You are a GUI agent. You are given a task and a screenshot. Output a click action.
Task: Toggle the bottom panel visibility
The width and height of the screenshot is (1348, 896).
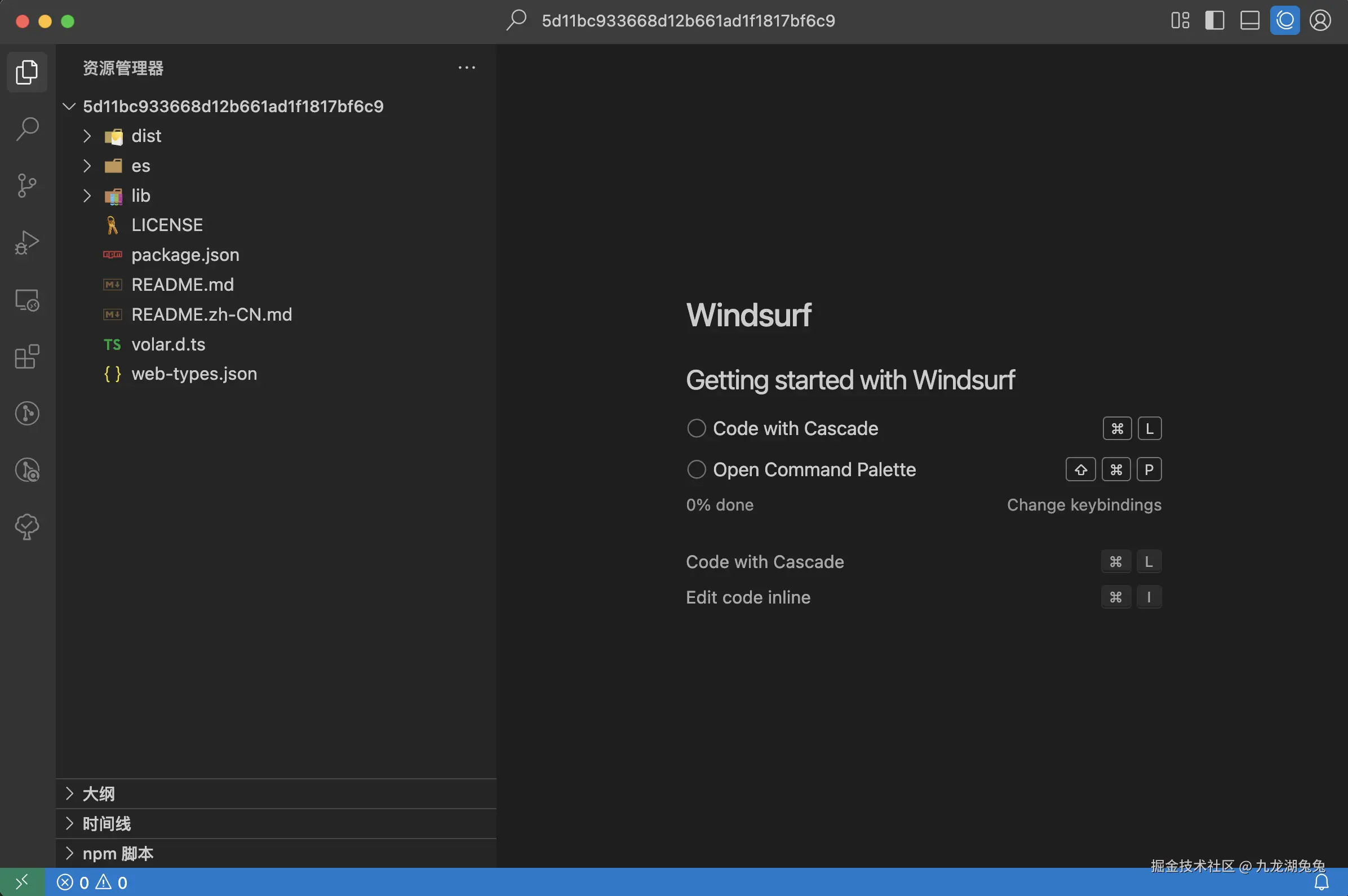tap(1250, 21)
